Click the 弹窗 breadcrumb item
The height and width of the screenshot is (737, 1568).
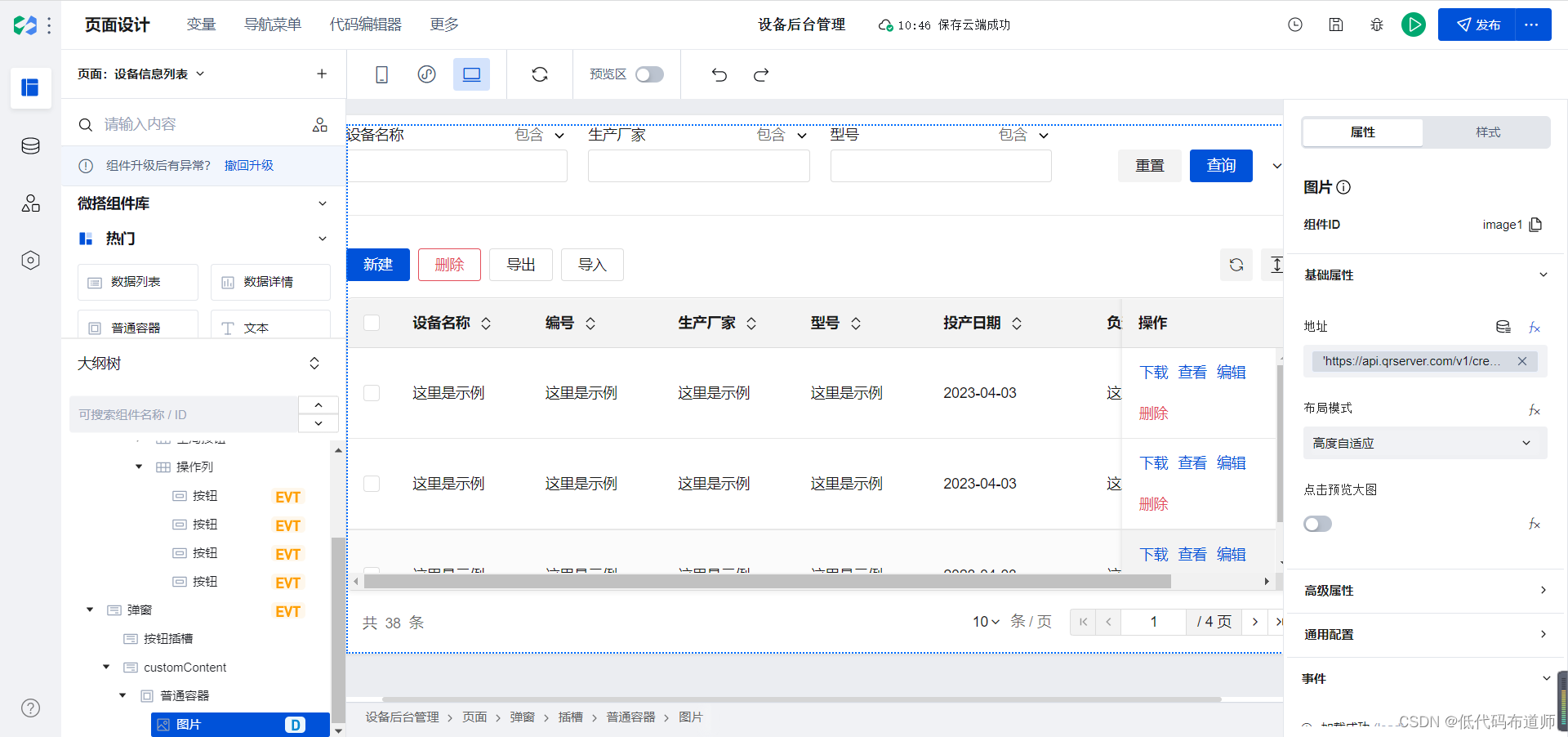point(522,717)
